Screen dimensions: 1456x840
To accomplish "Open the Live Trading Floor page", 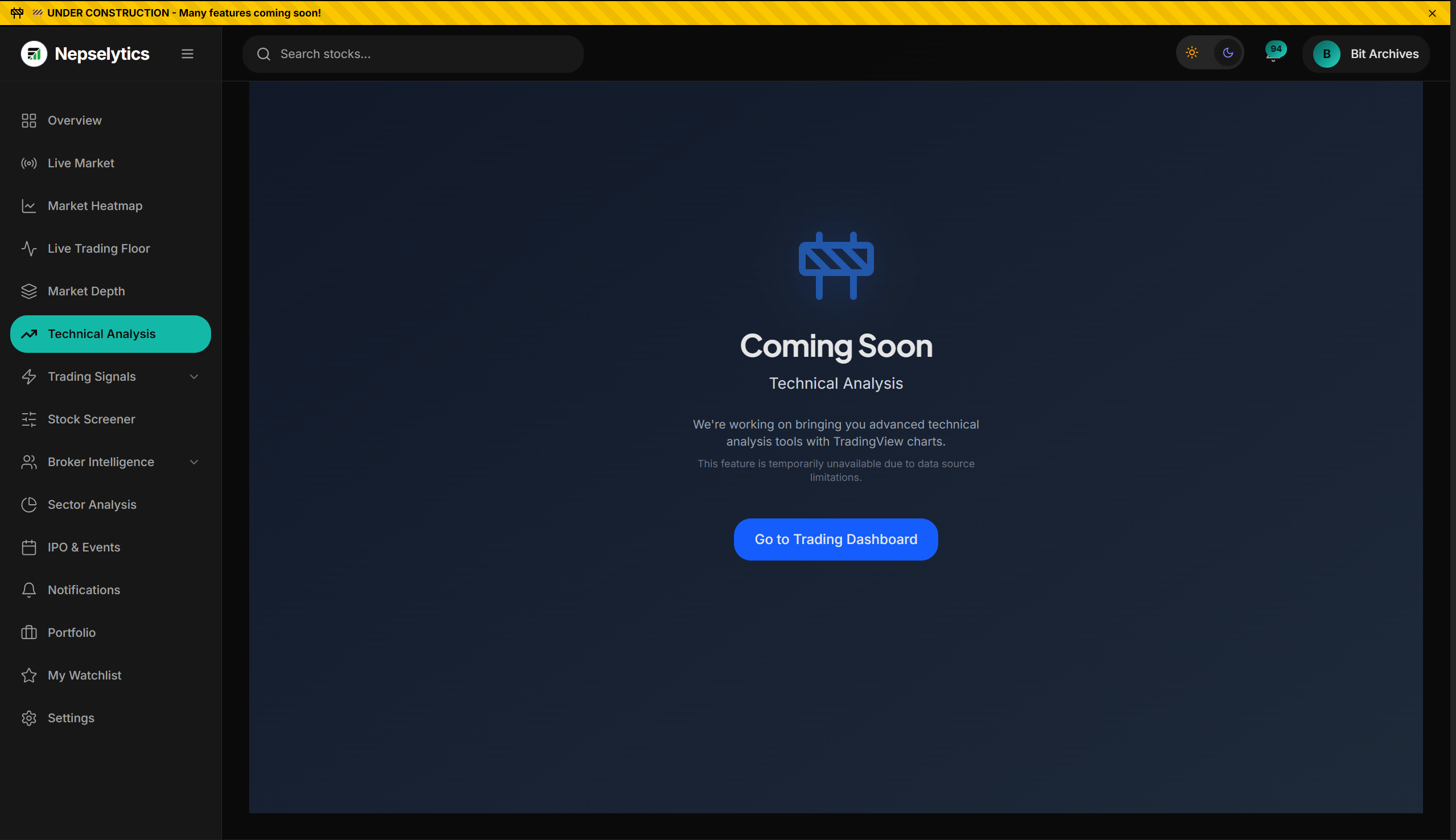I will 98,249.
